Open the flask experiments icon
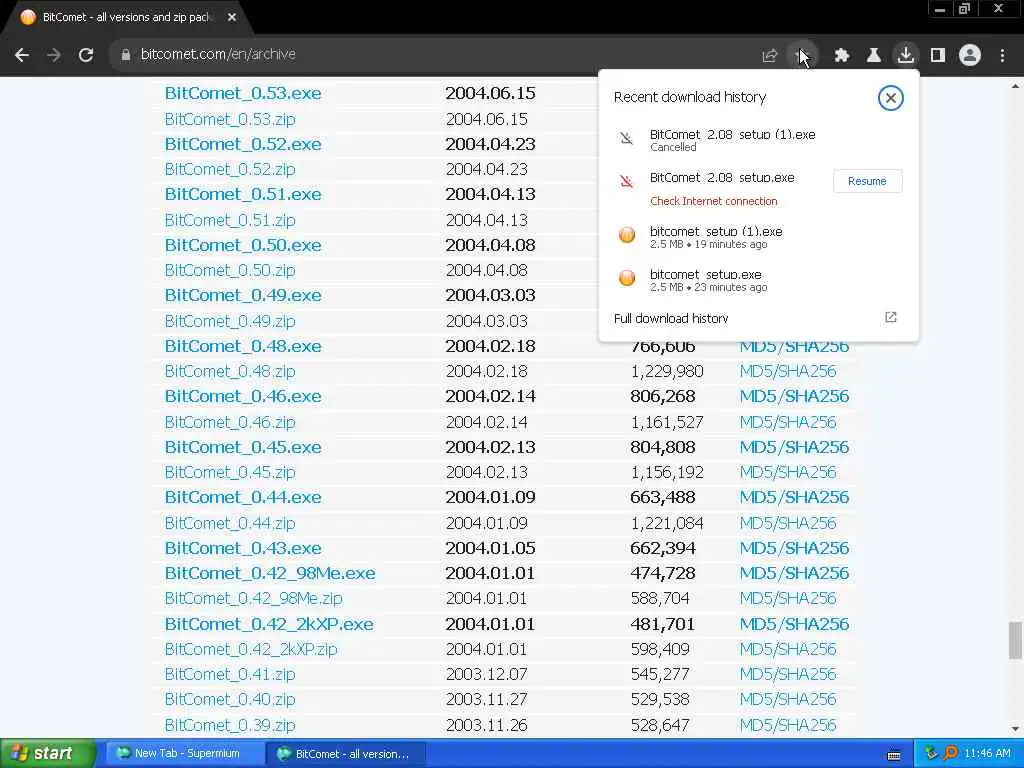 pos(874,56)
